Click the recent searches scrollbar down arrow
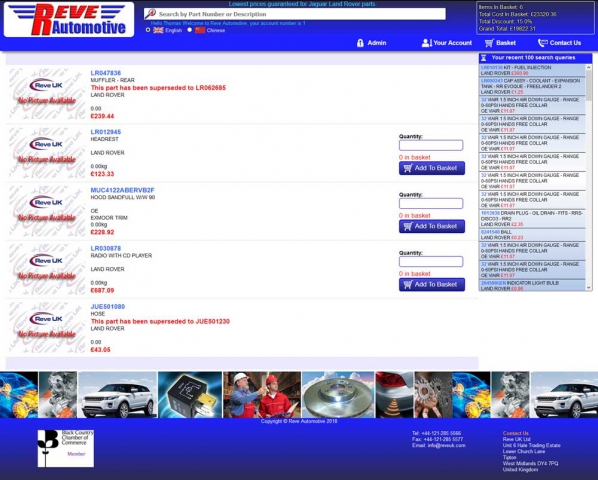Image resolution: width=598 pixels, height=480 pixels. pos(588,288)
